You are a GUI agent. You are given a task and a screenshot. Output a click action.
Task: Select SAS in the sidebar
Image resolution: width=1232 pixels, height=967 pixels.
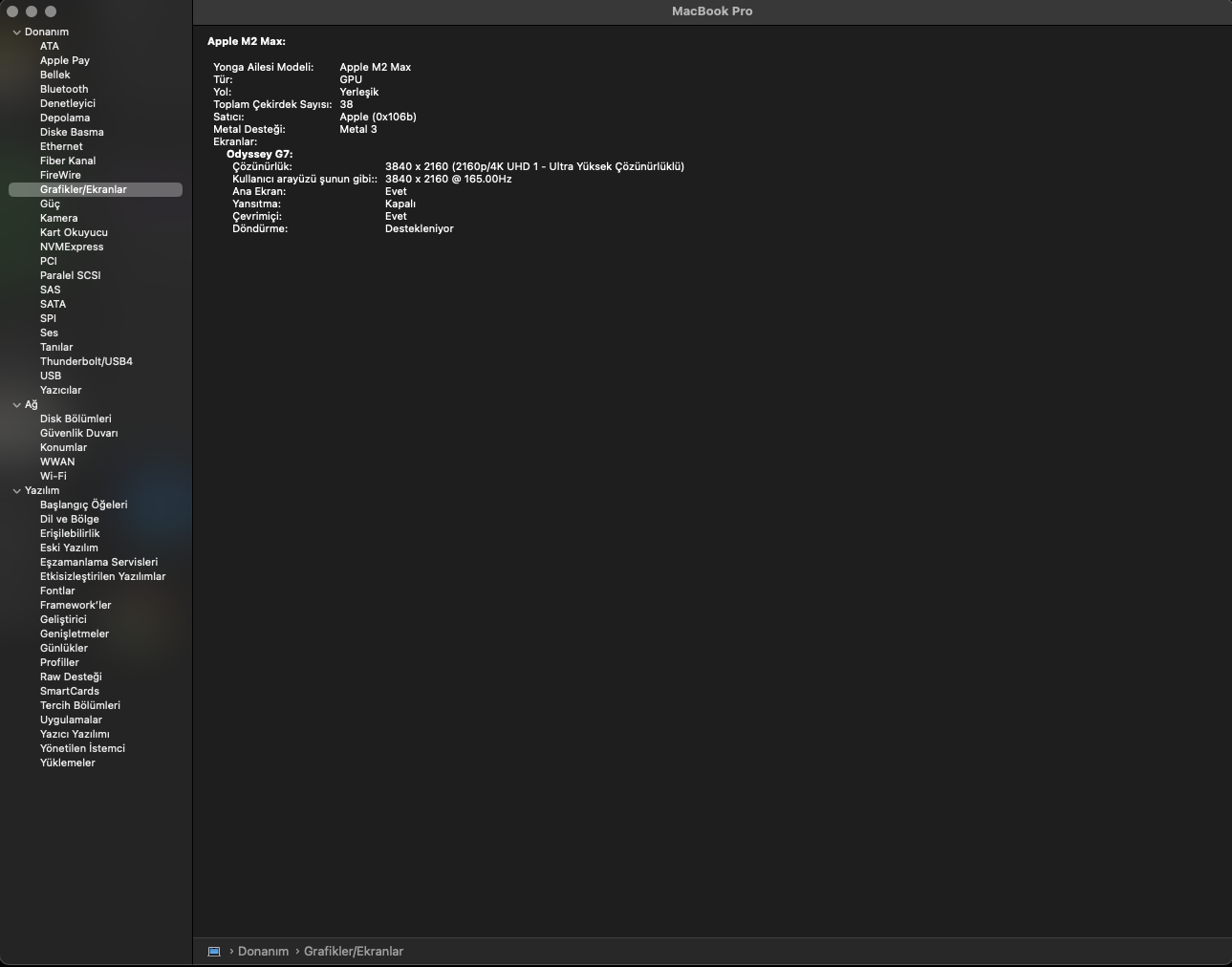pos(51,290)
